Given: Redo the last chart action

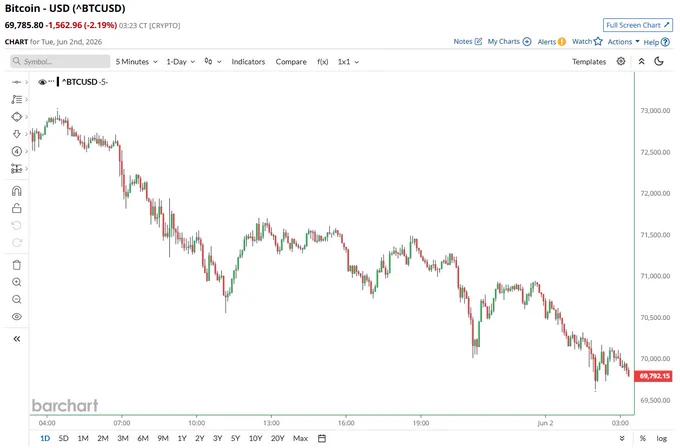Looking at the screenshot, I should pyautogui.click(x=16, y=242).
